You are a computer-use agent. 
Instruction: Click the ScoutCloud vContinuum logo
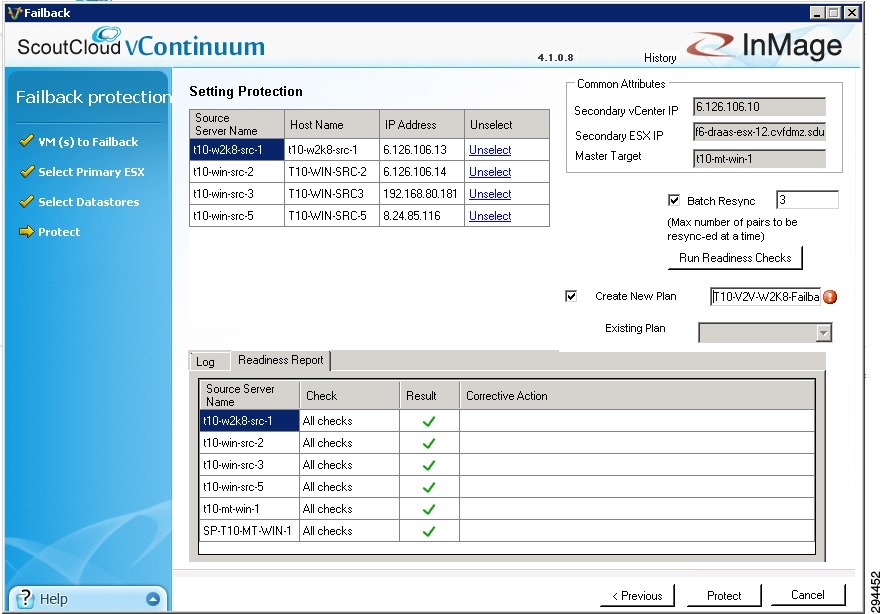(141, 43)
